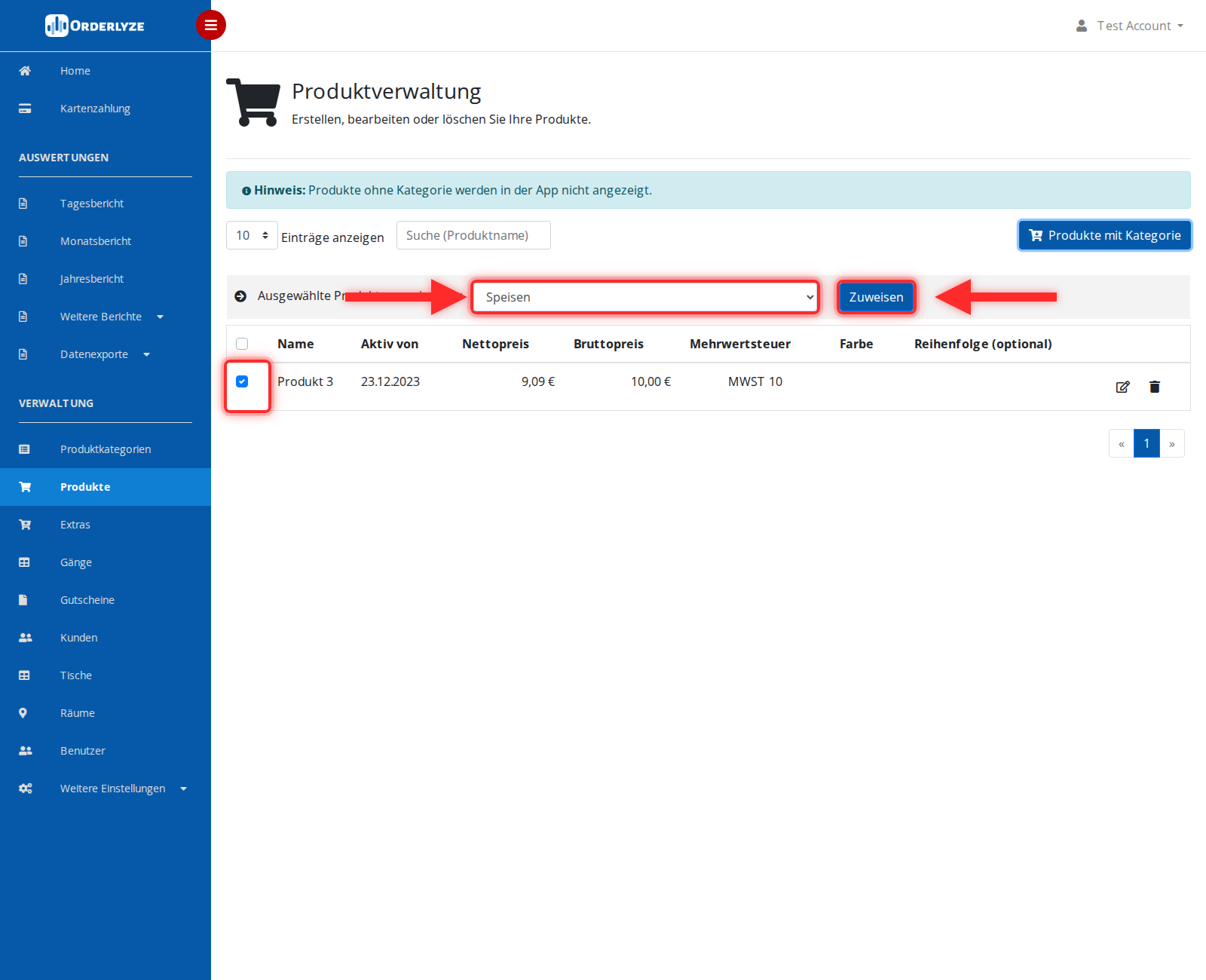Edit Produkt 3 with the pencil icon
The image size is (1206, 980).
coord(1122,387)
